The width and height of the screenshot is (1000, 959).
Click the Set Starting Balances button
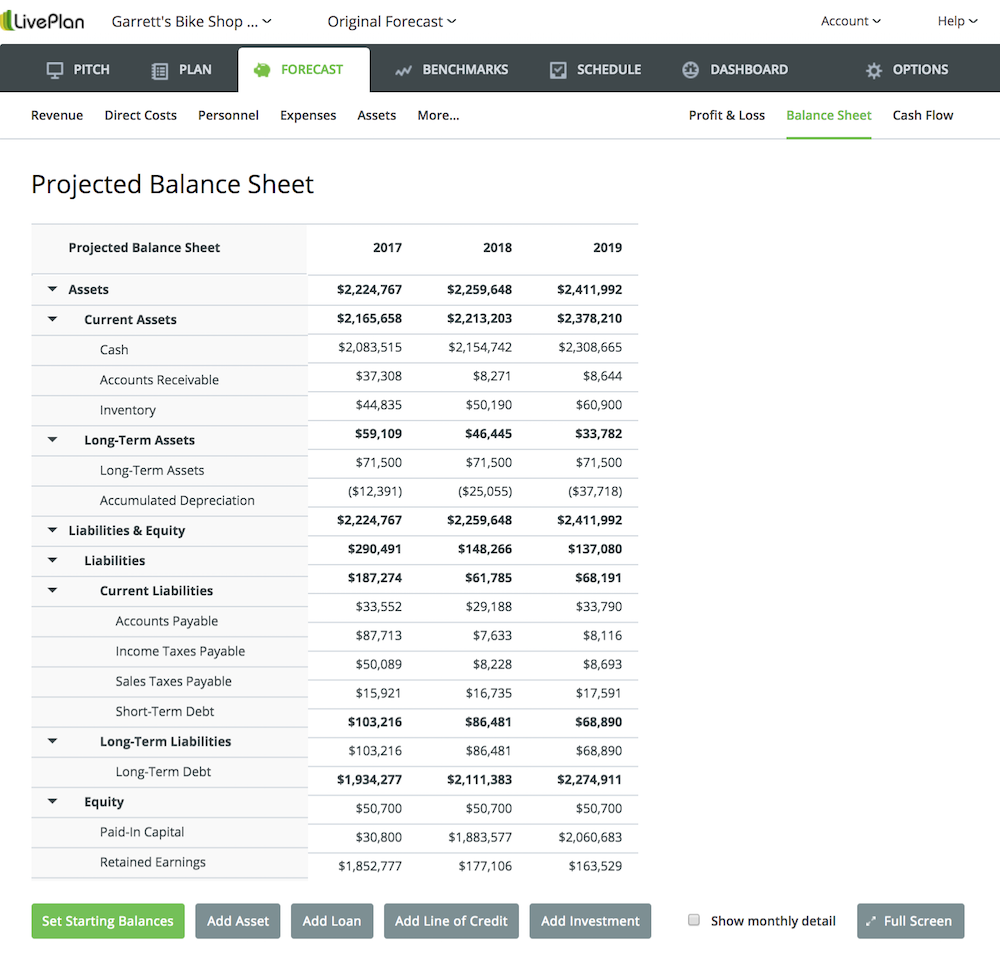(107, 920)
